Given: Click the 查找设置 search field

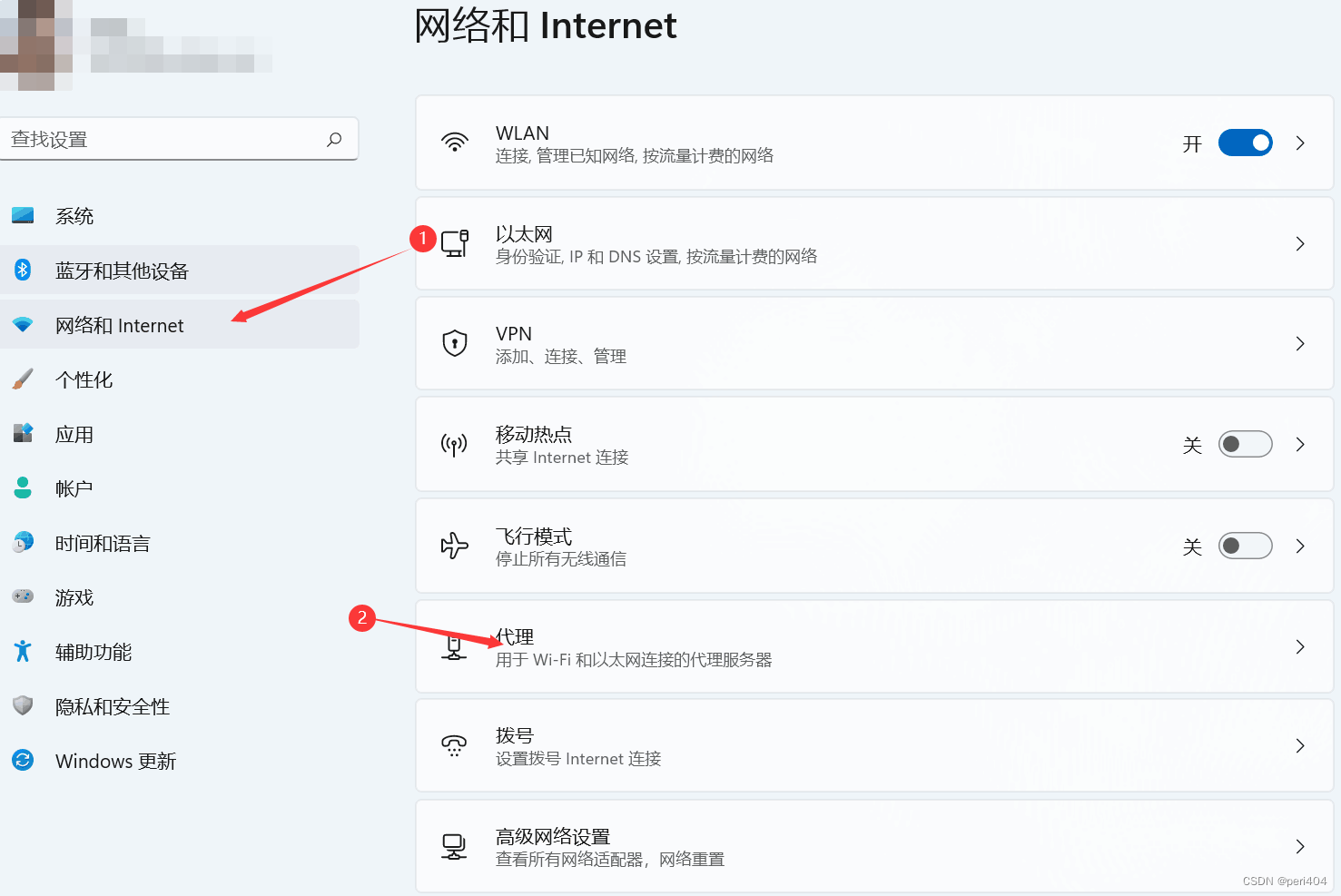Looking at the screenshot, I should [179, 139].
